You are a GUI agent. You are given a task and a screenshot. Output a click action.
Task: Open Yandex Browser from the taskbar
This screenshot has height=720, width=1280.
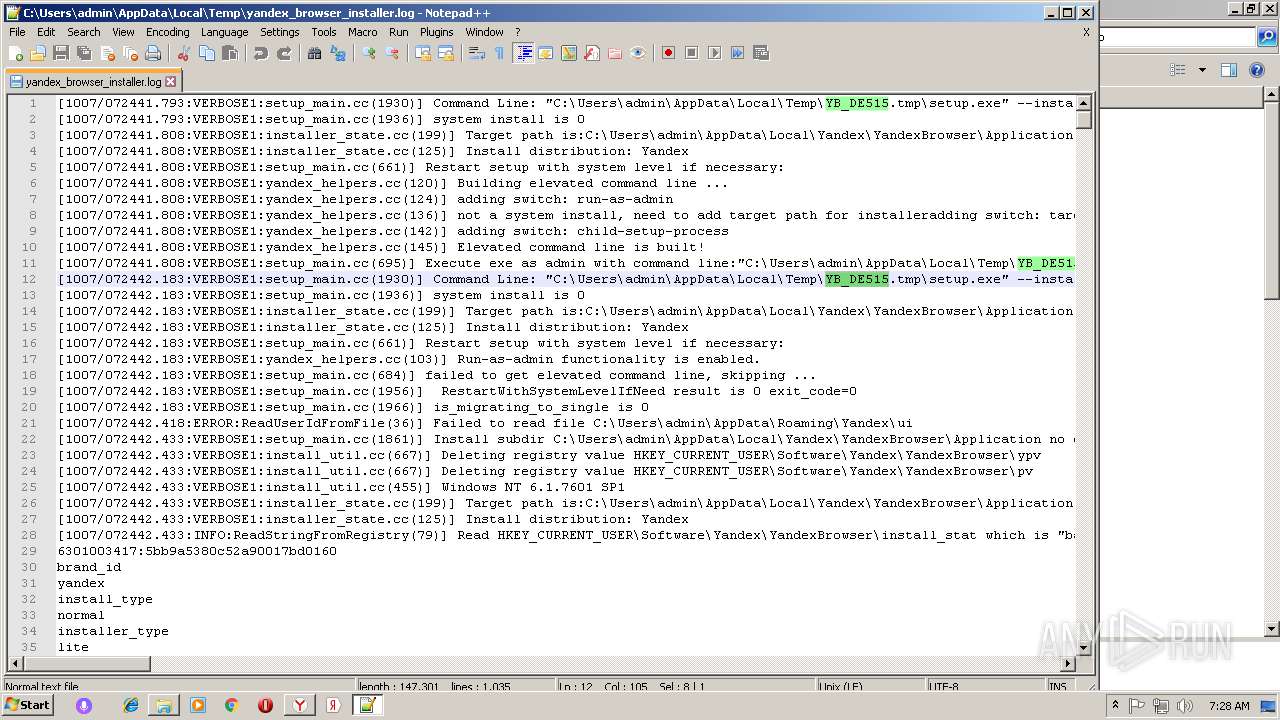pyautogui.click(x=299, y=705)
